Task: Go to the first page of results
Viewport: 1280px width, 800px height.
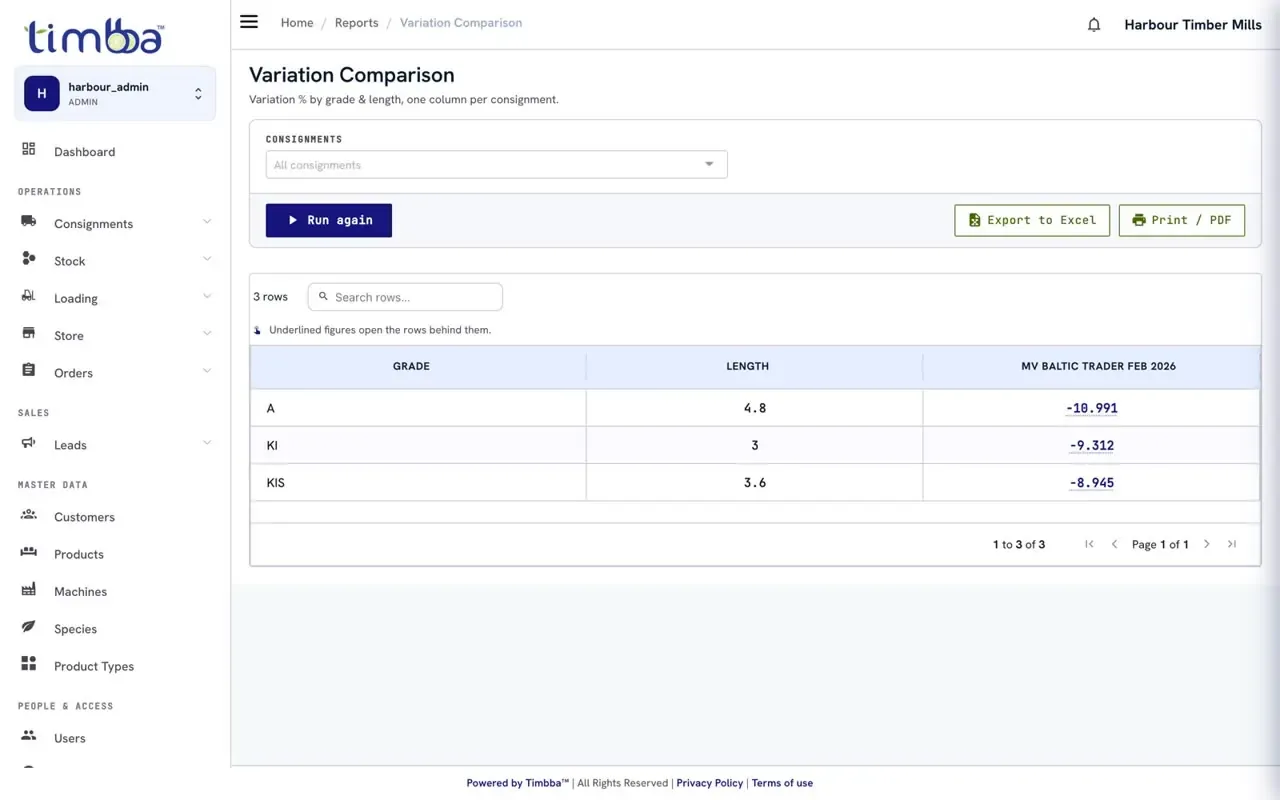Action: click(x=1089, y=544)
